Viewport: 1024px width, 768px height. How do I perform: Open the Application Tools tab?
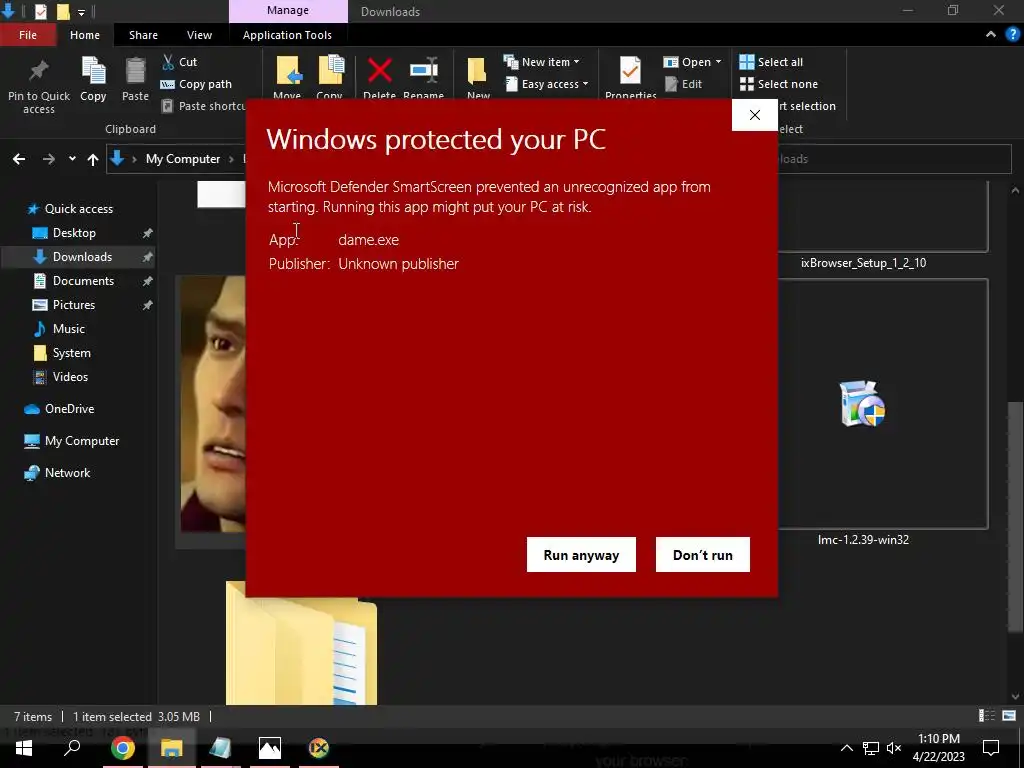[x=287, y=35]
